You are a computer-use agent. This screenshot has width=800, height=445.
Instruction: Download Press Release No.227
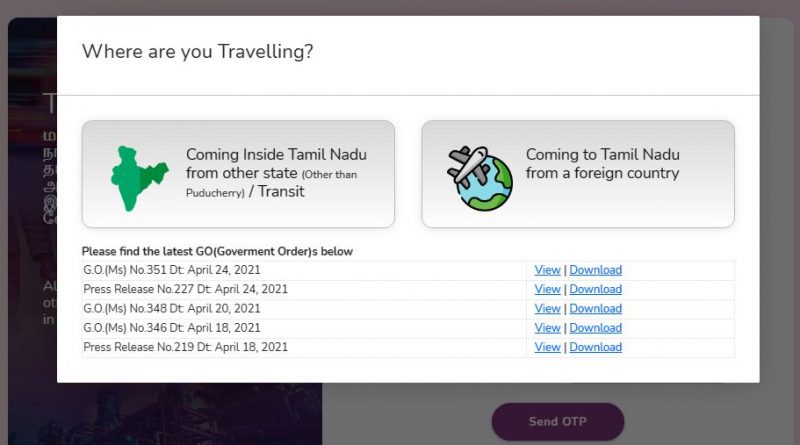[x=595, y=289]
